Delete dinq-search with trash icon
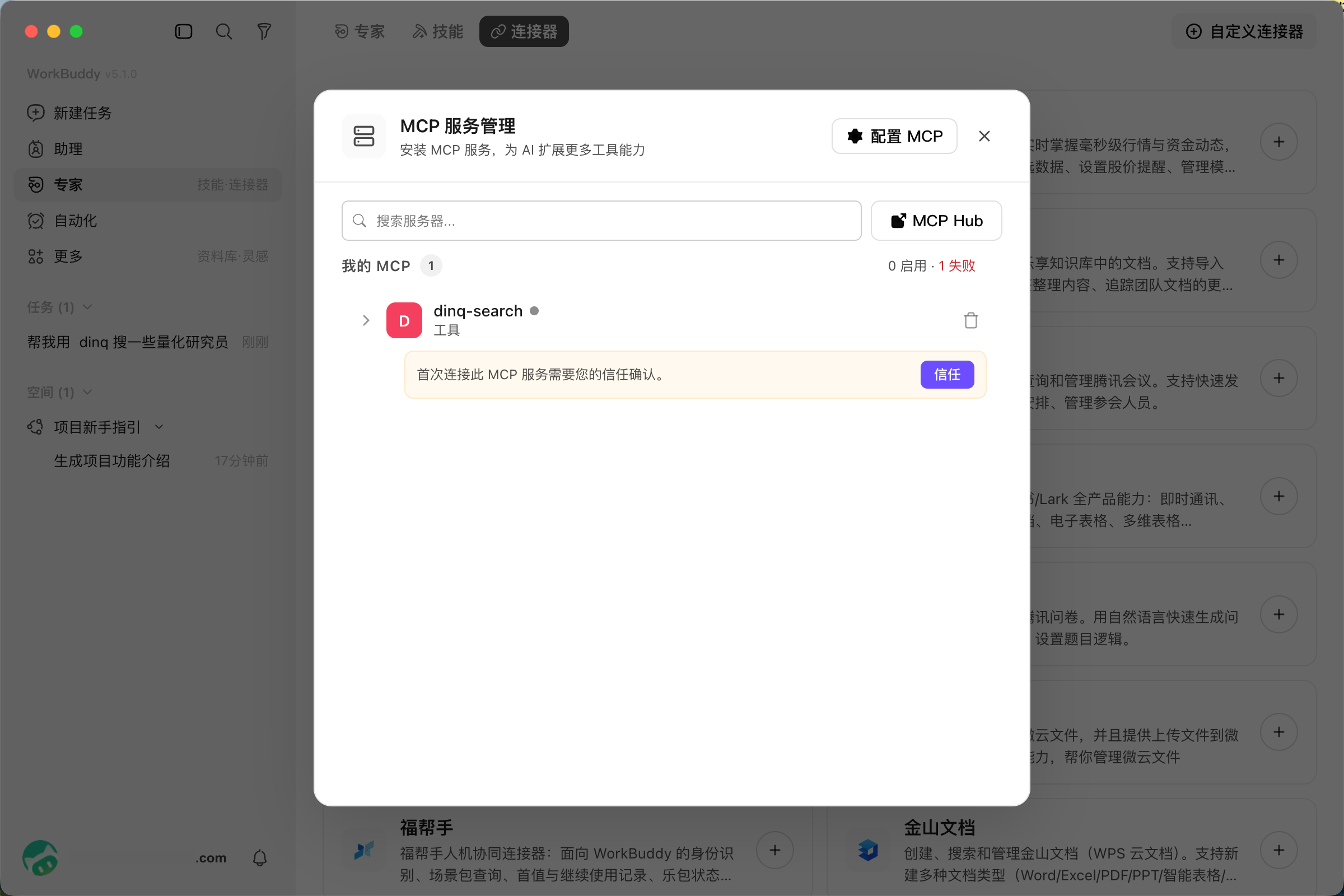The image size is (1344, 896). pyautogui.click(x=970, y=320)
